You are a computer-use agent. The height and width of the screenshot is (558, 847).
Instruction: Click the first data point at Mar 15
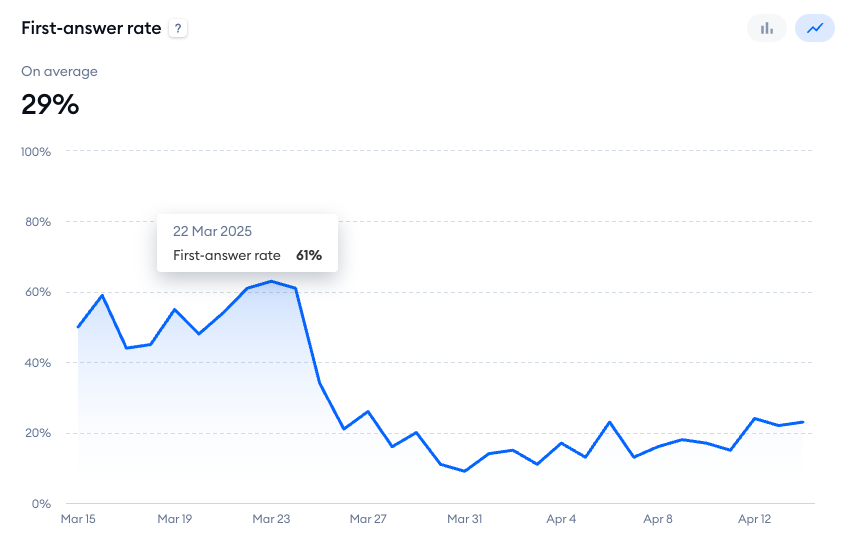click(x=78, y=327)
